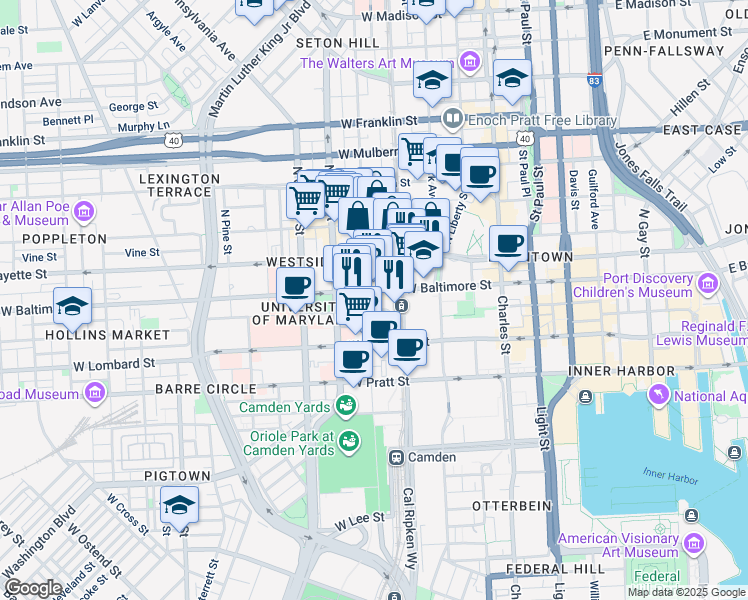Select American Visionary Art Museum icon
The width and height of the screenshot is (748, 600).
694,544
